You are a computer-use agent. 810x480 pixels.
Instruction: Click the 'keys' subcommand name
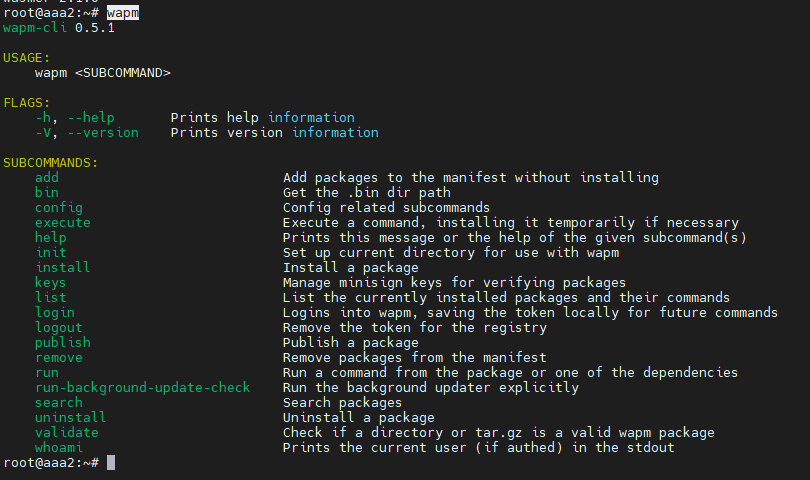click(x=51, y=283)
